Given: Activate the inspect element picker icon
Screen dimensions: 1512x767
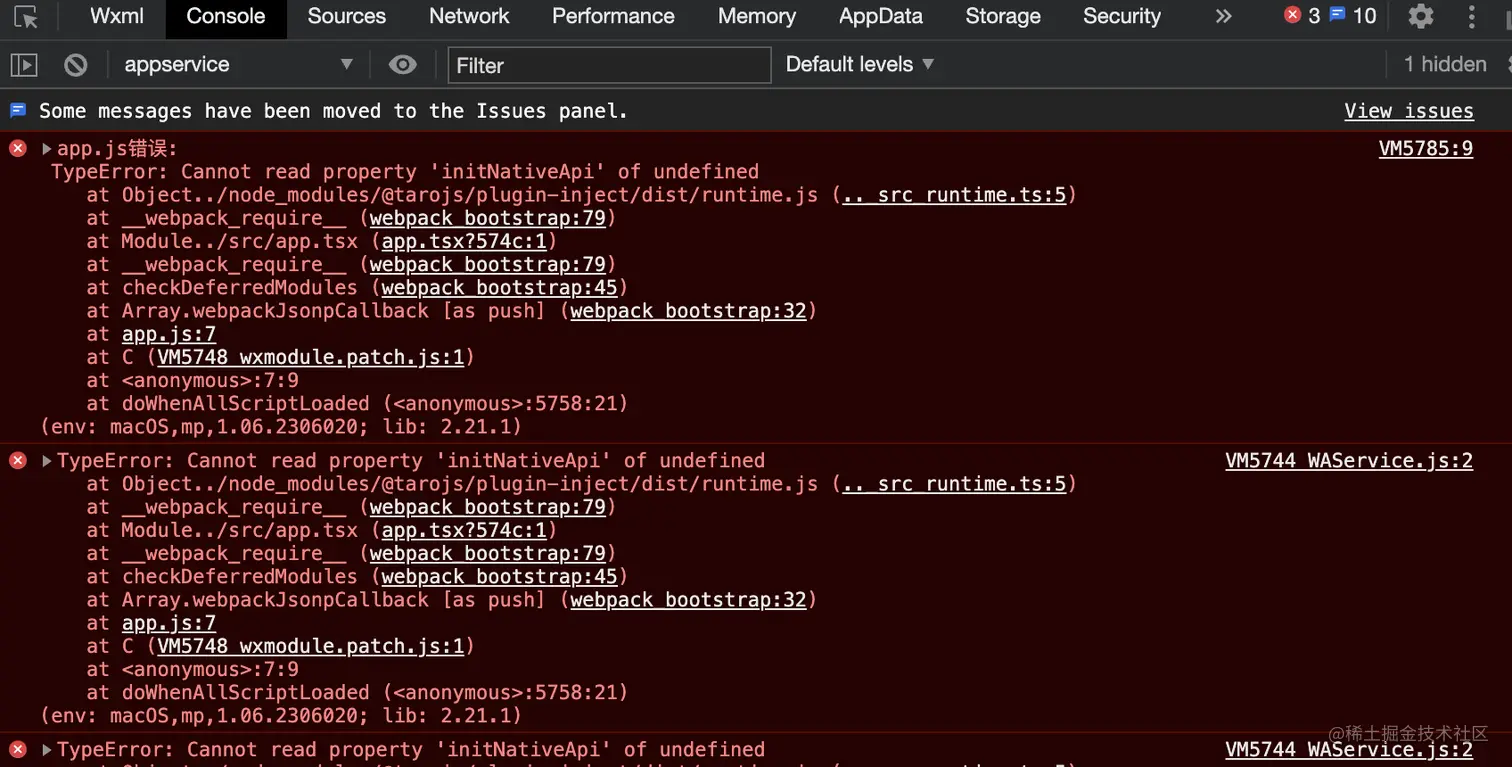Looking at the screenshot, I should 26,17.
